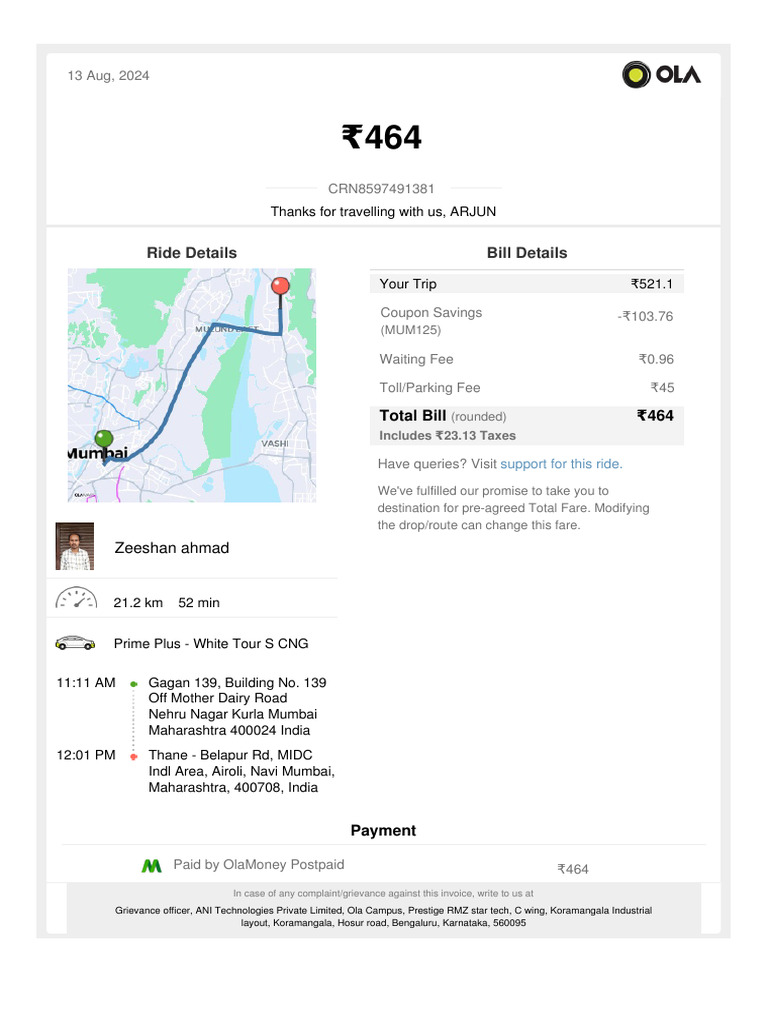Click the Gagan 139 pickup address

(x=237, y=706)
